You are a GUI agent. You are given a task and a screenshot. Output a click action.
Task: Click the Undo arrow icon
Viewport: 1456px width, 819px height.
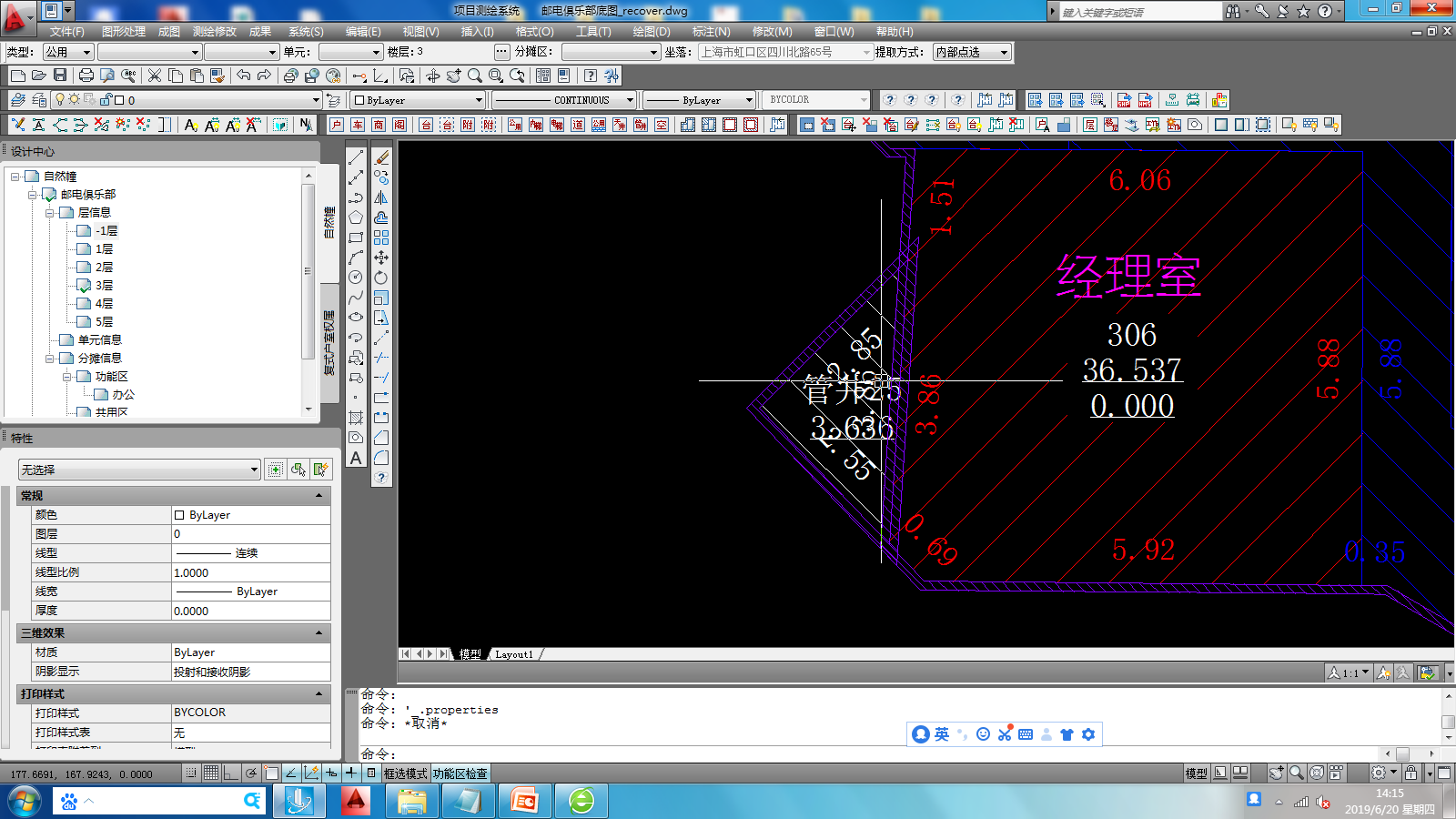tap(244, 76)
